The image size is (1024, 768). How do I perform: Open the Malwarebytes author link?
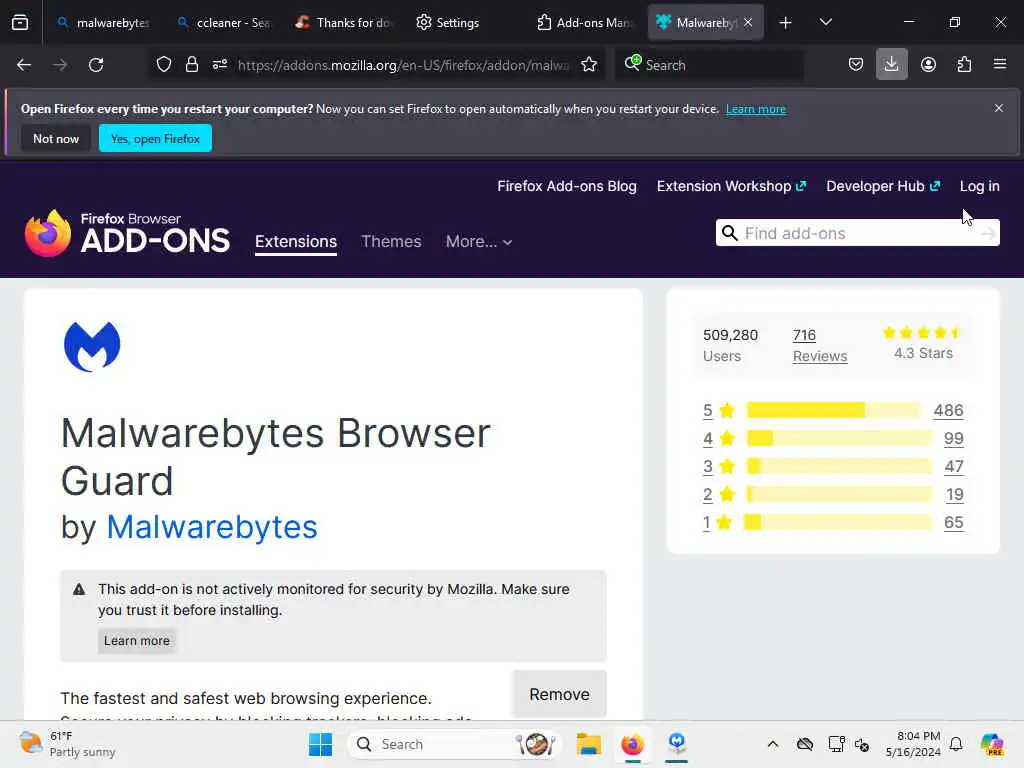(212, 526)
